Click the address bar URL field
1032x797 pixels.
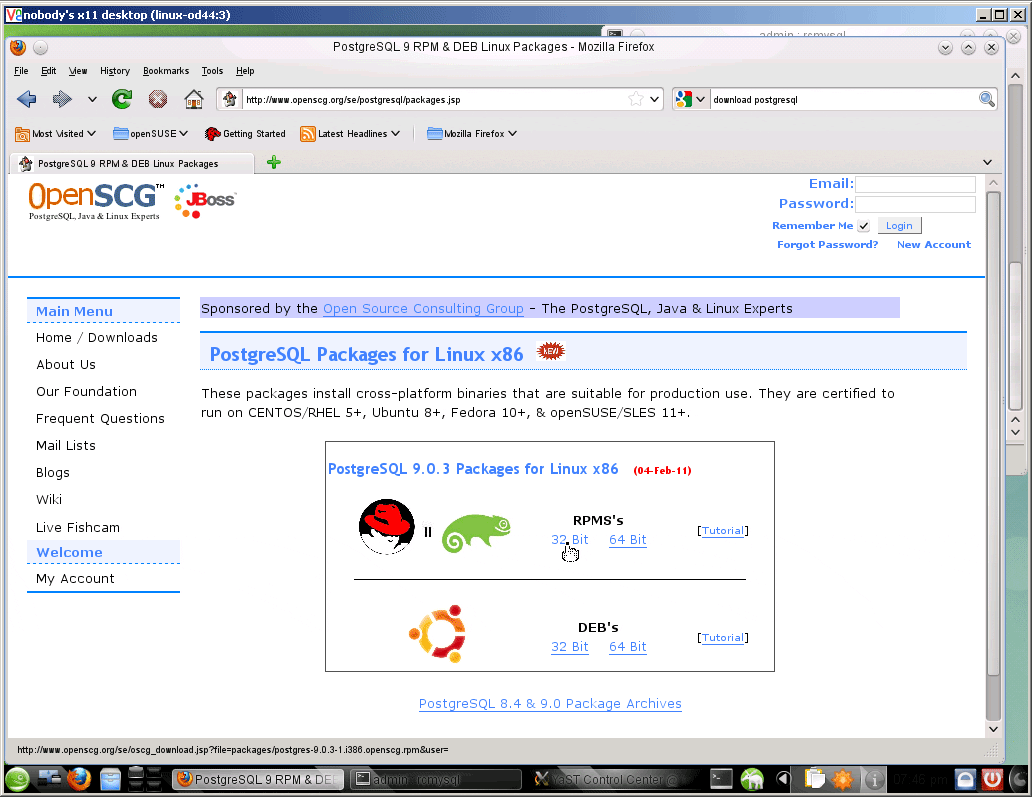(x=433, y=99)
